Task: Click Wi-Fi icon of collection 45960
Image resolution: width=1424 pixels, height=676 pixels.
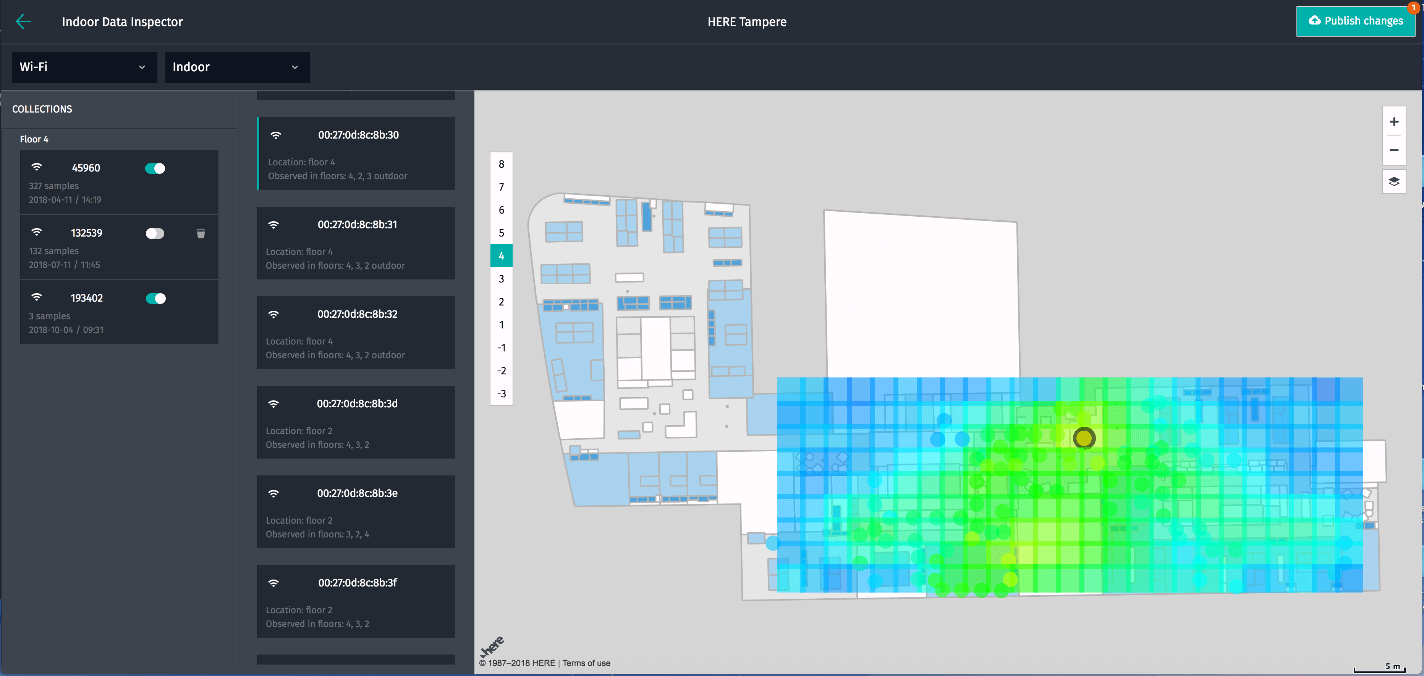Action: tap(37, 168)
